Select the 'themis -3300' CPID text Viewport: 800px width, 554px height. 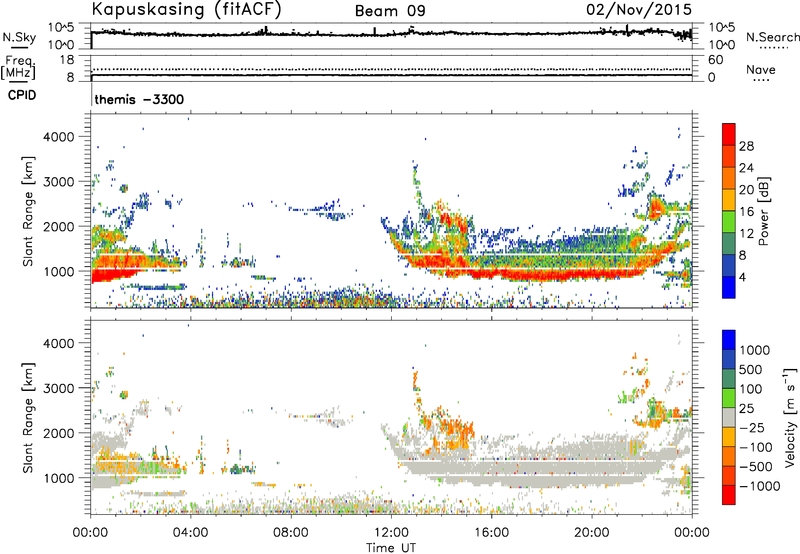point(139,99)
